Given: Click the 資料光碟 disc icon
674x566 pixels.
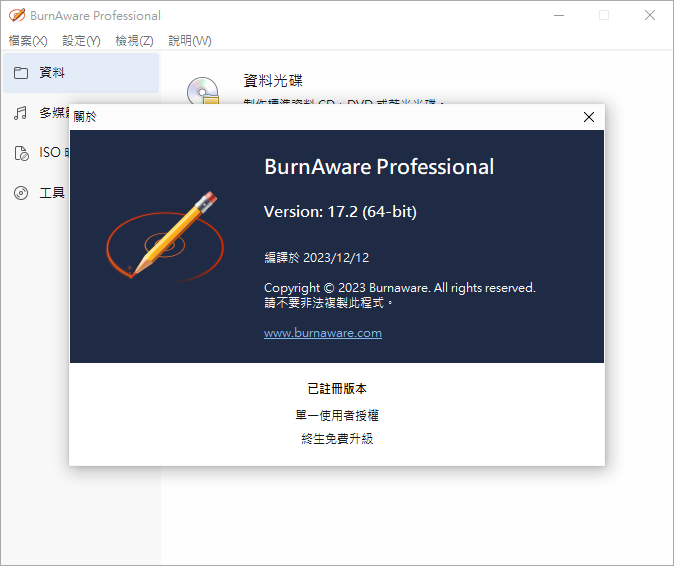Looking at the screenshot, I should click(x=202, y=91).
